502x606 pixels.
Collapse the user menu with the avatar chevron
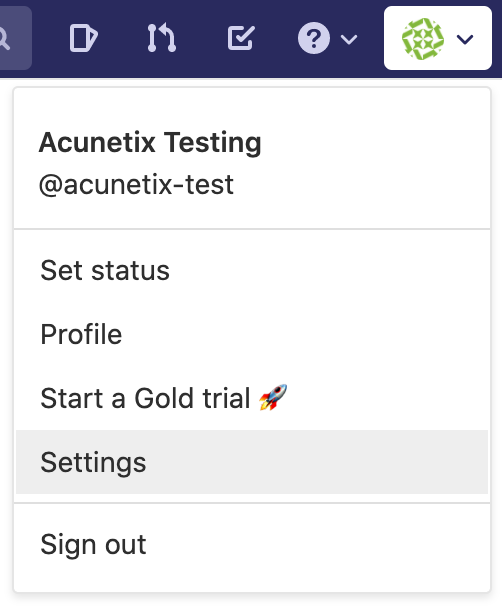[x=465, y=39]
